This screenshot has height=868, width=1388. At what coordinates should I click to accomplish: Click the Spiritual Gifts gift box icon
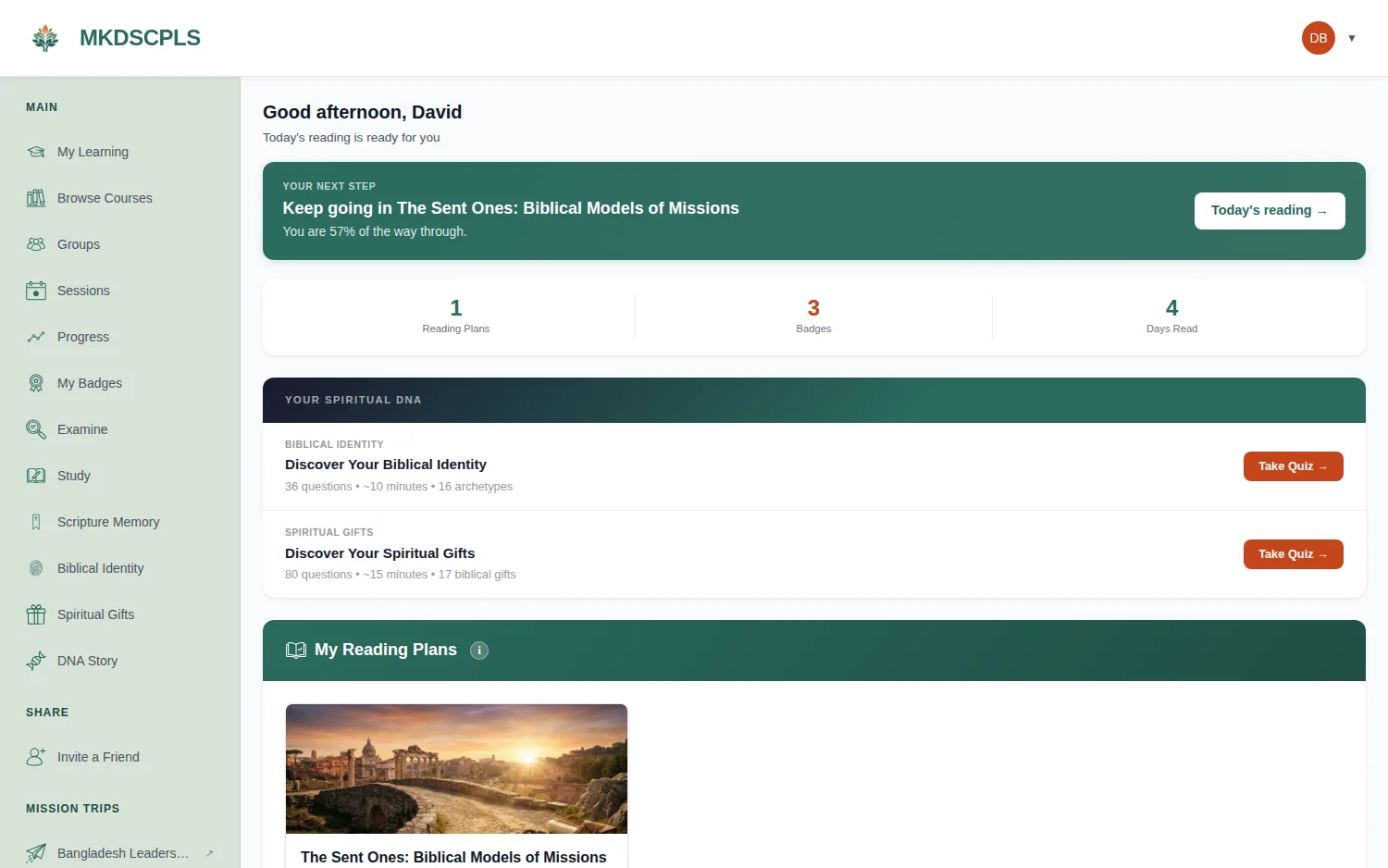pyautogui.click(x=36, y=614)
